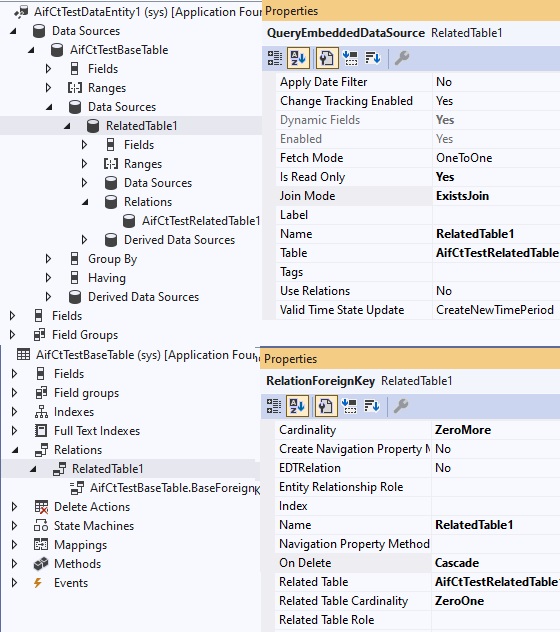Click wrench icon in upper Properties toolbar
Screen dimensions: 560x632
point(402,58)
